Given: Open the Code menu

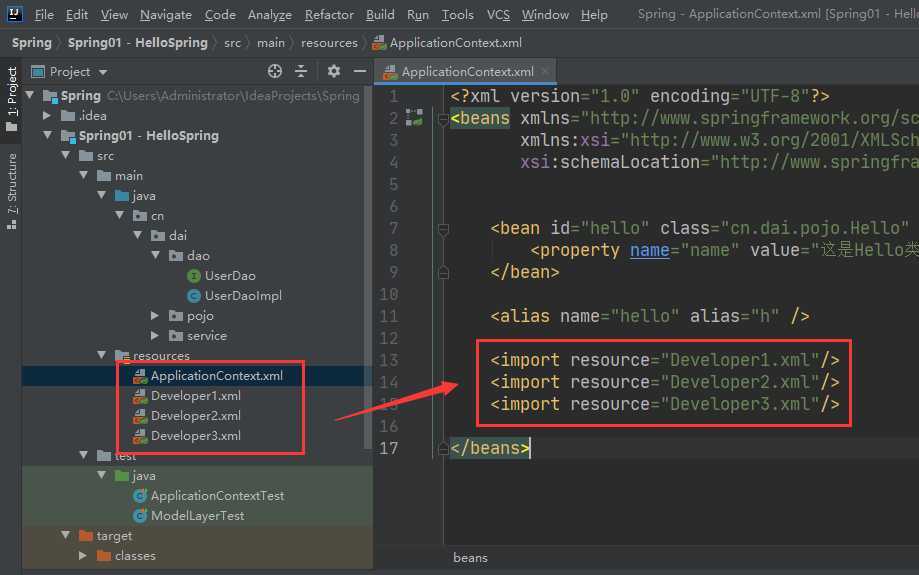Looking at the screenshot, I should click(220, 15).
